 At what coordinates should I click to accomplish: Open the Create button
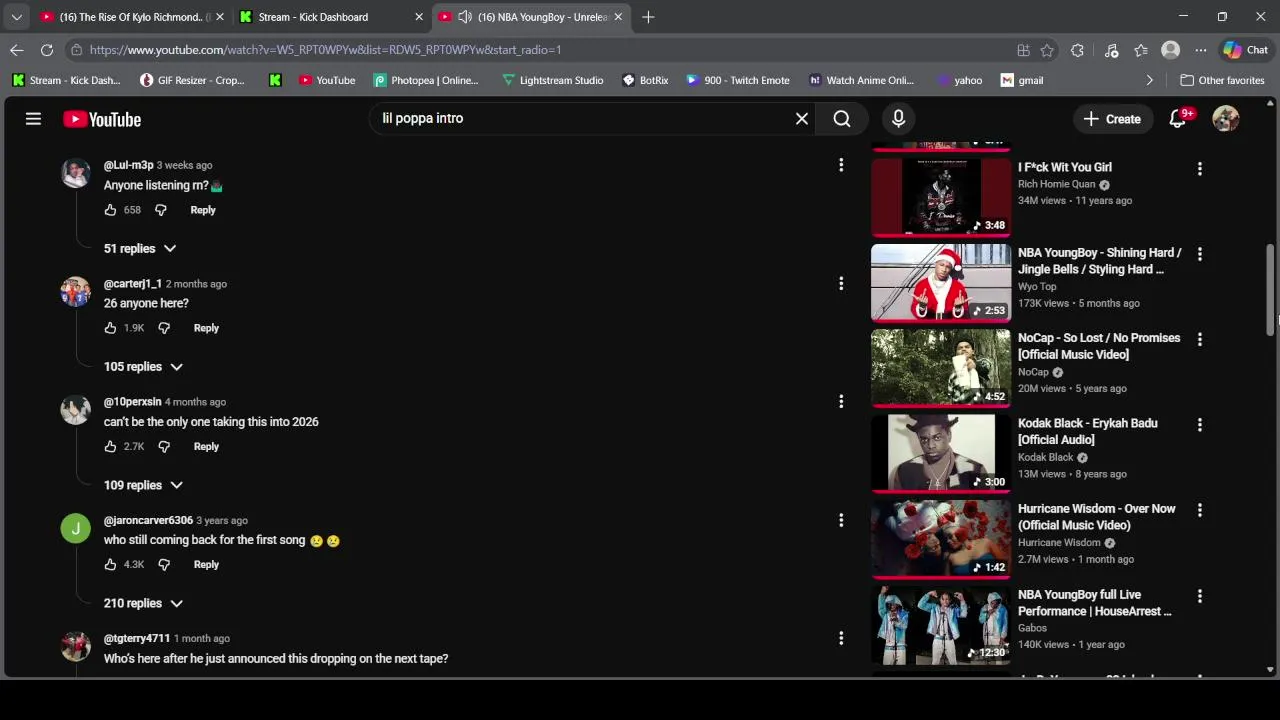(1112, 119)
